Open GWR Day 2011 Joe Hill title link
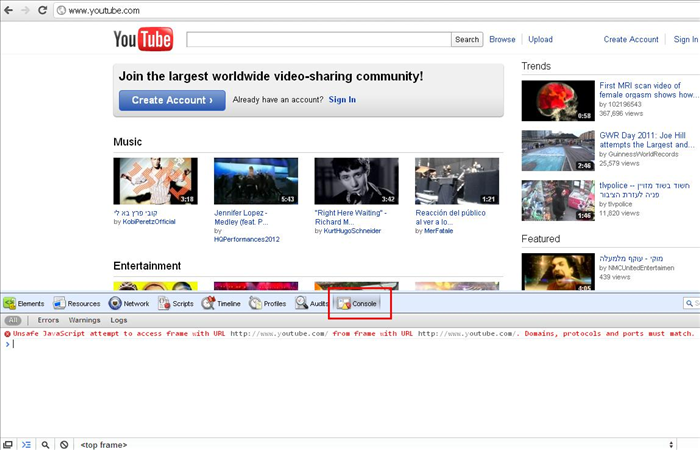700x450 pixels. coord(646,140)
